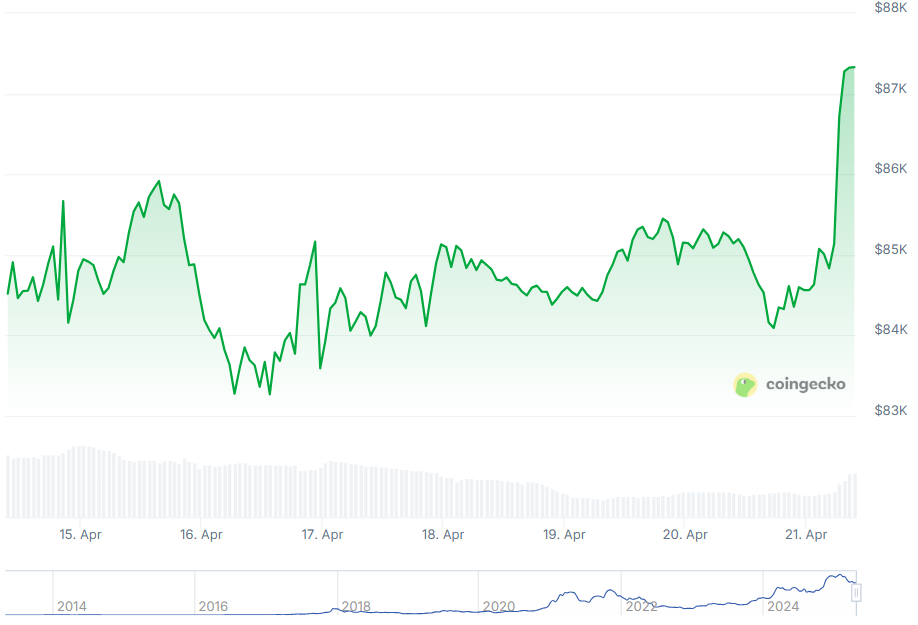
Task: Click 2014 in the range navigator
Action: click(71, 606)
